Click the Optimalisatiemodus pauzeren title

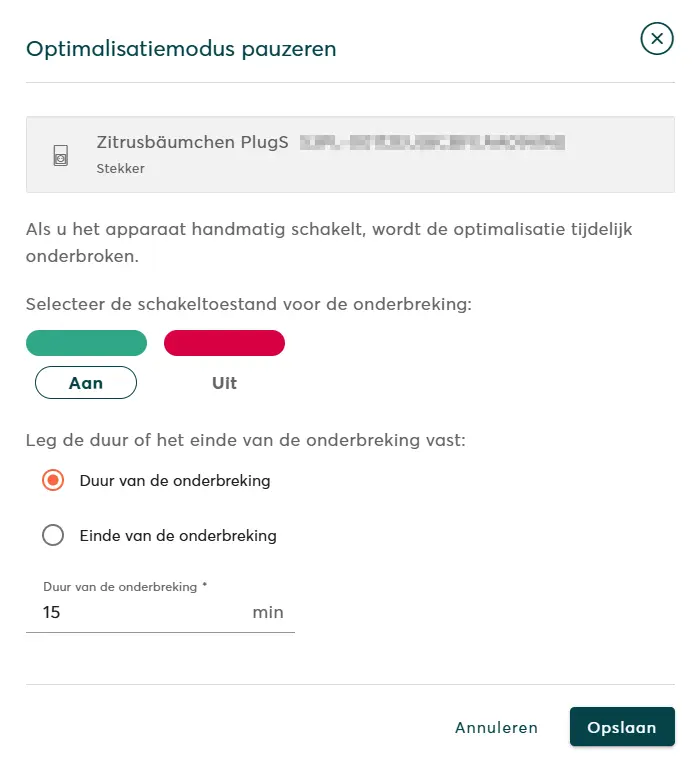point(181,48)
